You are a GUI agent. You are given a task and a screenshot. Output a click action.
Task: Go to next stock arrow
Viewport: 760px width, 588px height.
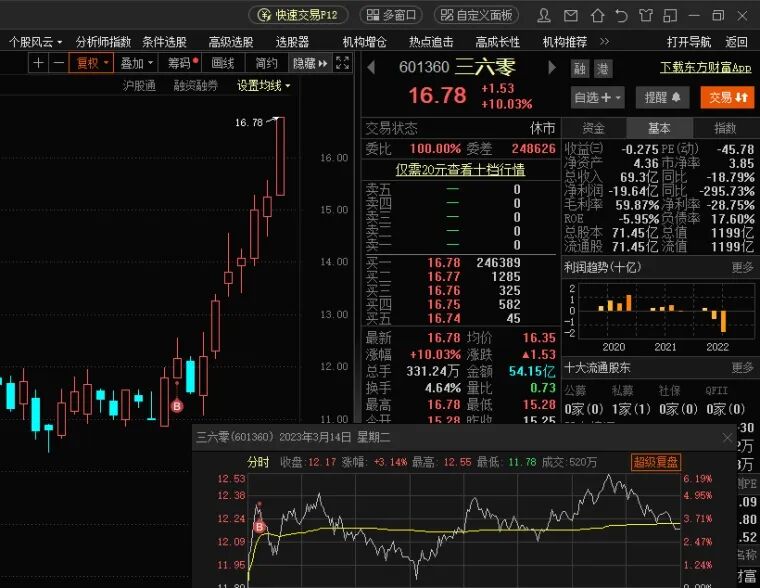coord(552,67)
